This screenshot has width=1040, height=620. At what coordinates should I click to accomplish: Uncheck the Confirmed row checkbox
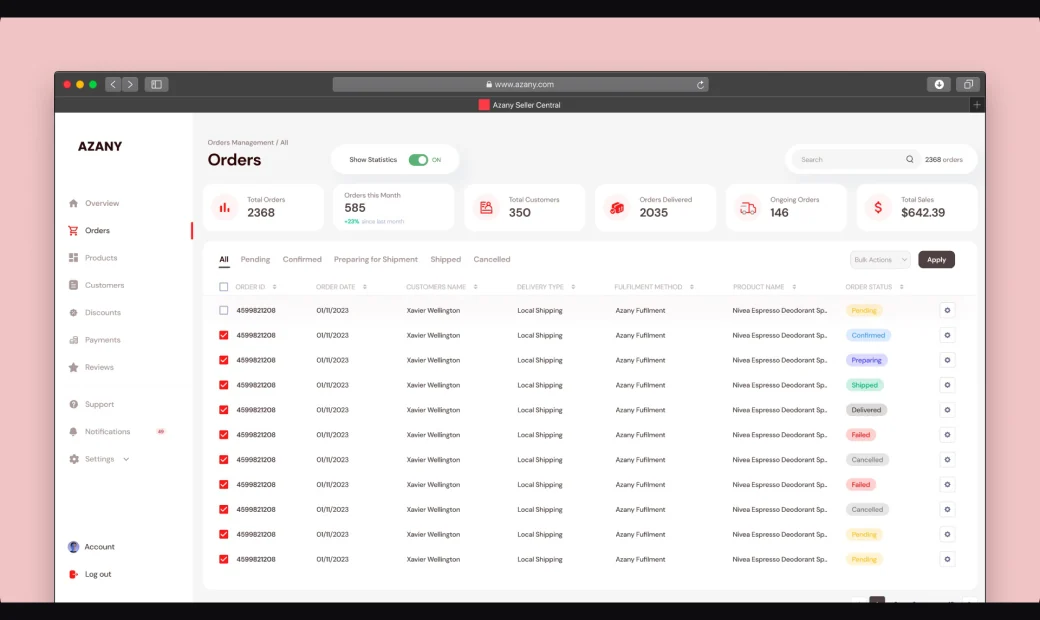224,335
